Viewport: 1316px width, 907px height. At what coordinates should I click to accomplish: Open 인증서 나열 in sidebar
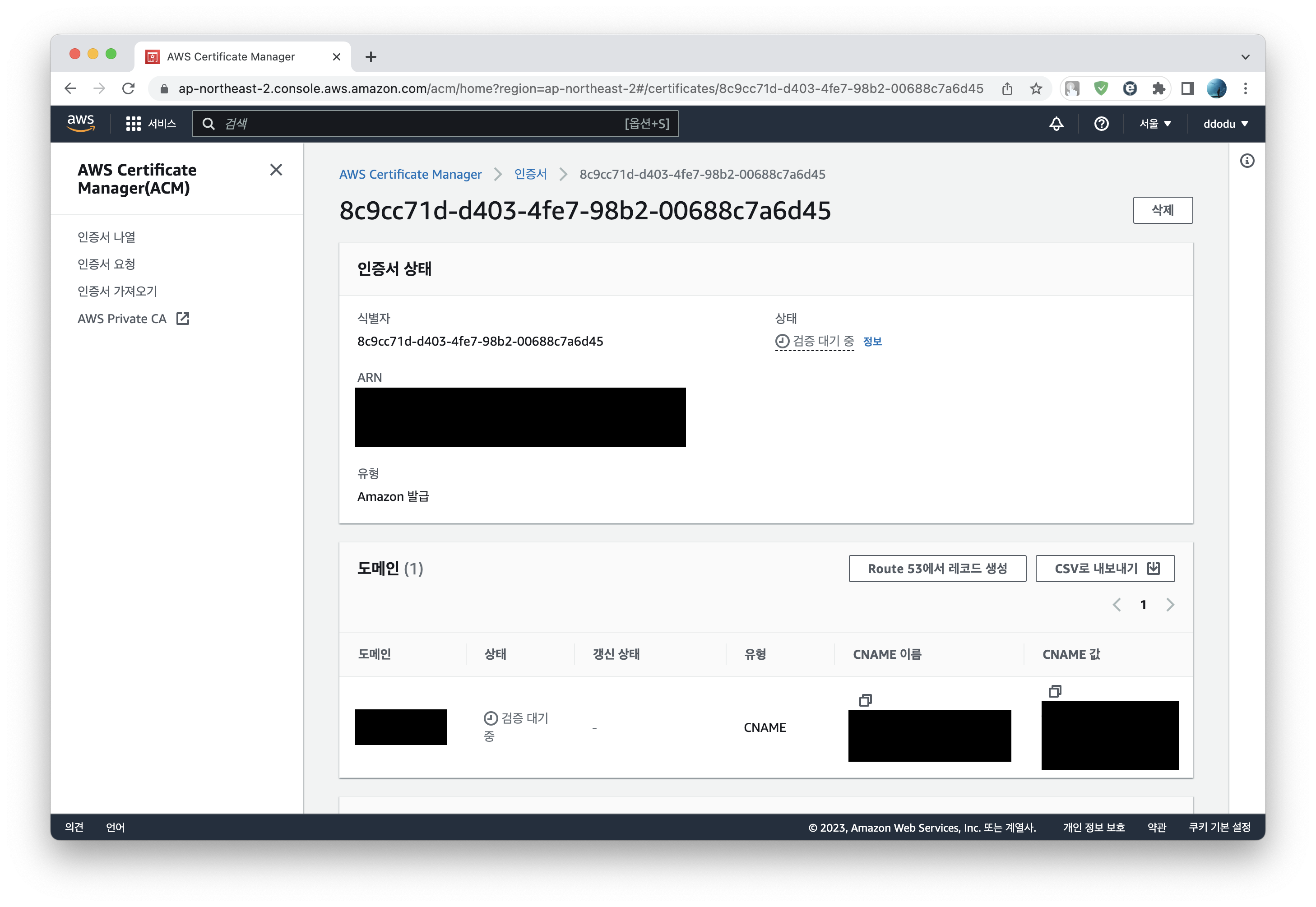coord(106,237)
